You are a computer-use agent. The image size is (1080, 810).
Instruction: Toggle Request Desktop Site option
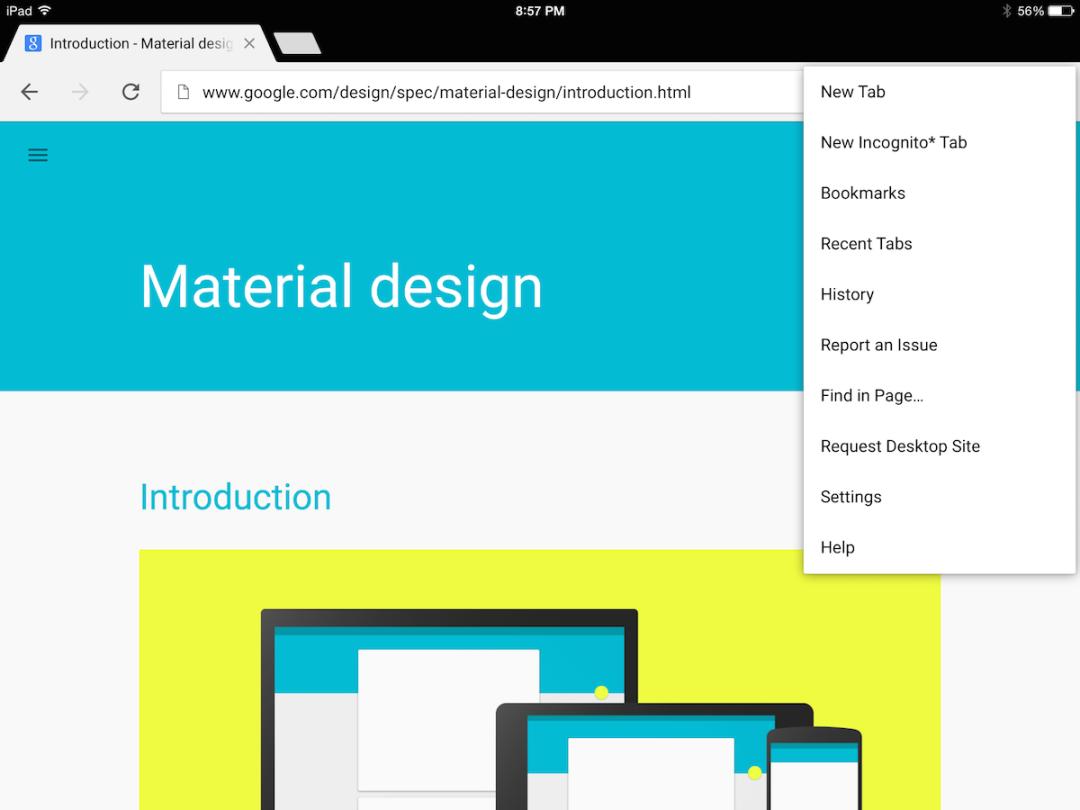(900, 446)
